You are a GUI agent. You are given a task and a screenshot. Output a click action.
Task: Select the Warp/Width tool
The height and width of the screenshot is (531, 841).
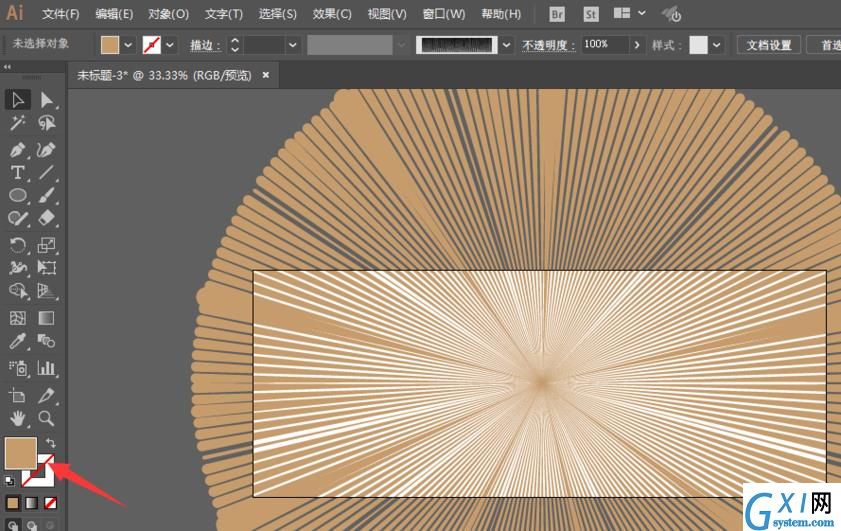pyautogui.click(x=18, y=268)
